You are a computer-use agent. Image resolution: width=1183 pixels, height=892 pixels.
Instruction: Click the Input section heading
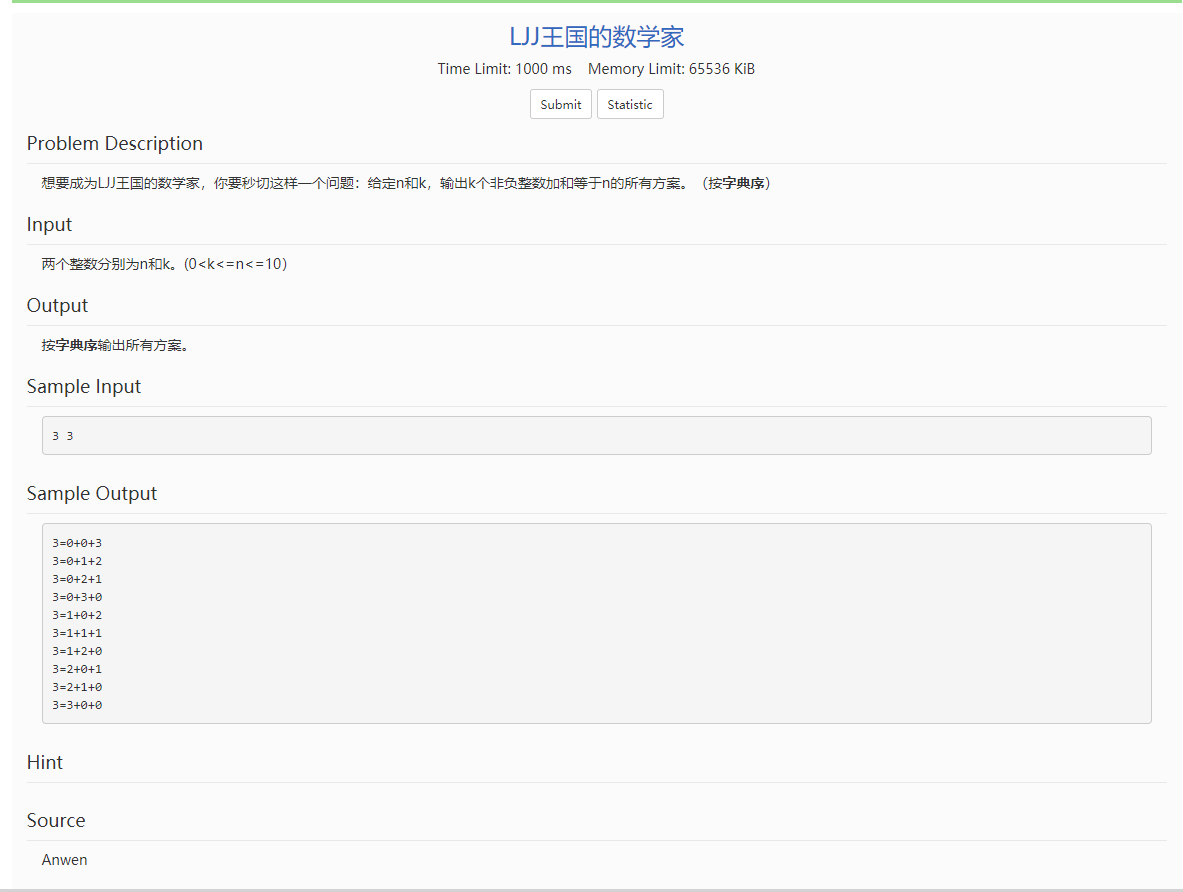[49, 224]
